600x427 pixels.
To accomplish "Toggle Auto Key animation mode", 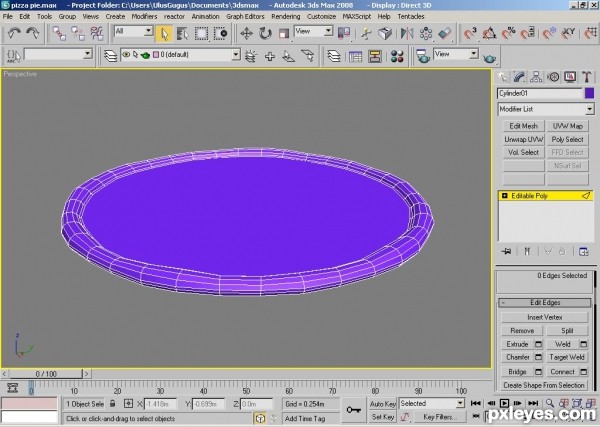I will click(382, 404).
